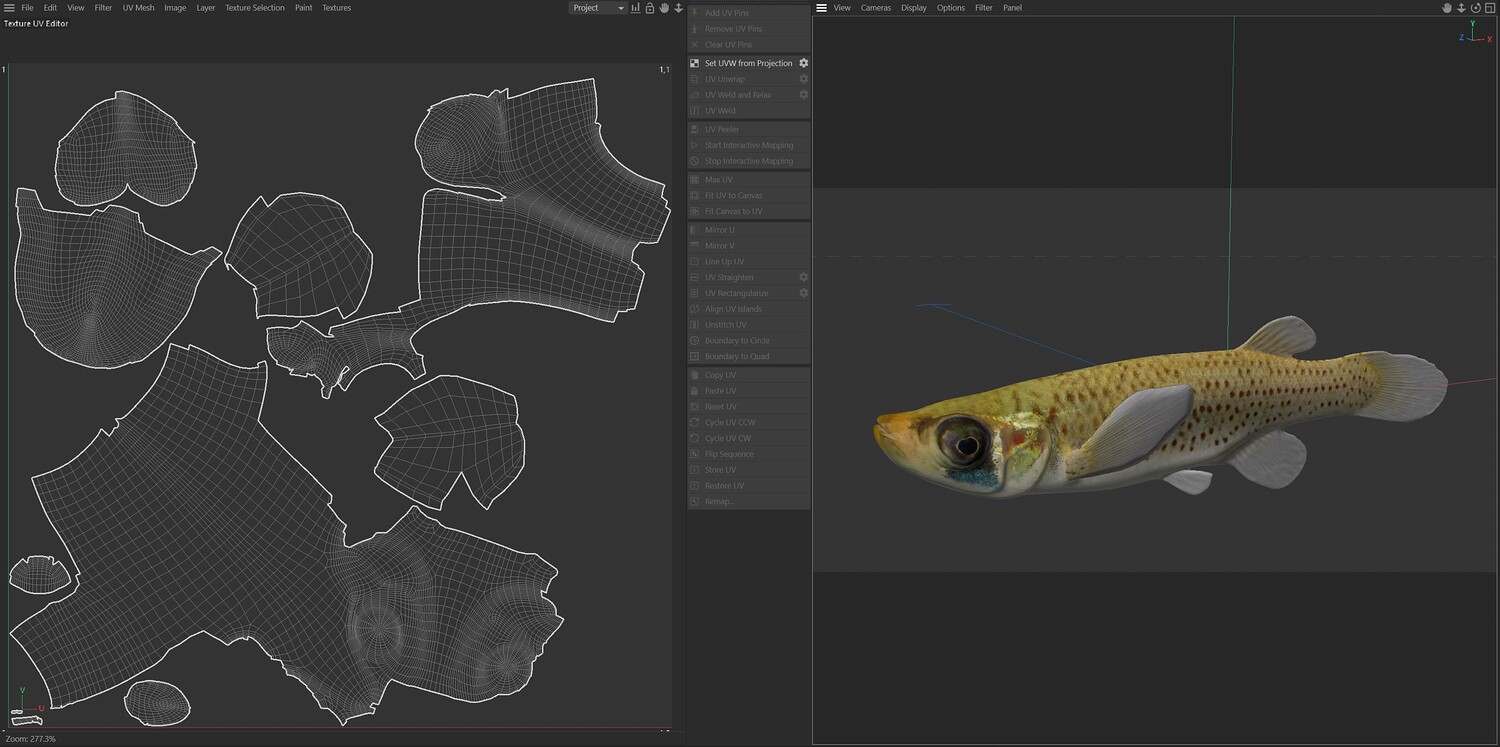Image resolution: width=1500 pixels, height=747 pixels.
Task: Click the Add UV Pins command
Action: pos(726,13)
